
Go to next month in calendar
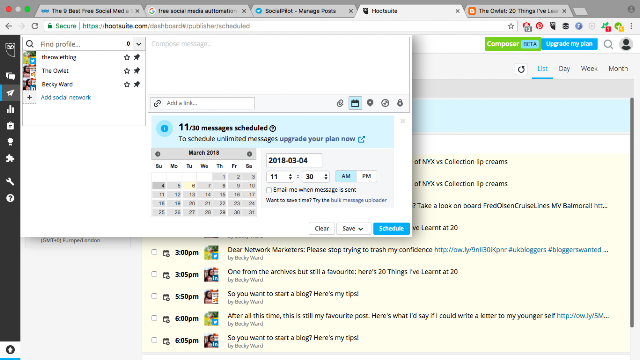249,154
